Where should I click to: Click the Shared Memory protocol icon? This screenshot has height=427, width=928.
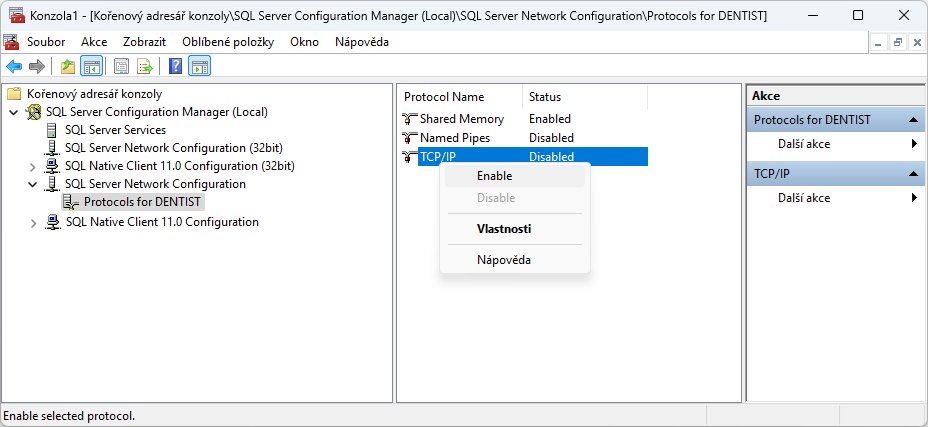coord(410,118)
